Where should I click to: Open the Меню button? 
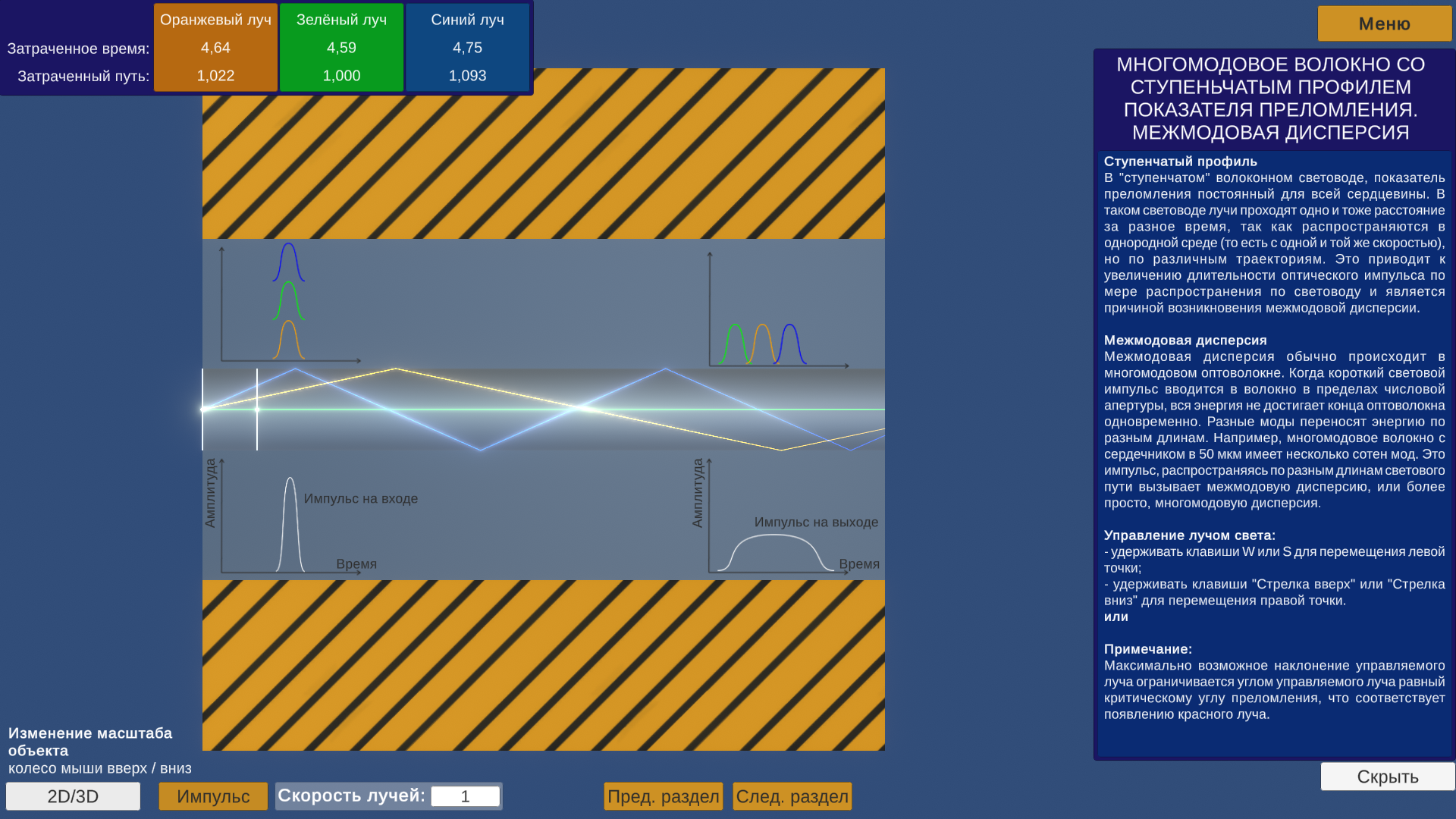(1384, 24)
